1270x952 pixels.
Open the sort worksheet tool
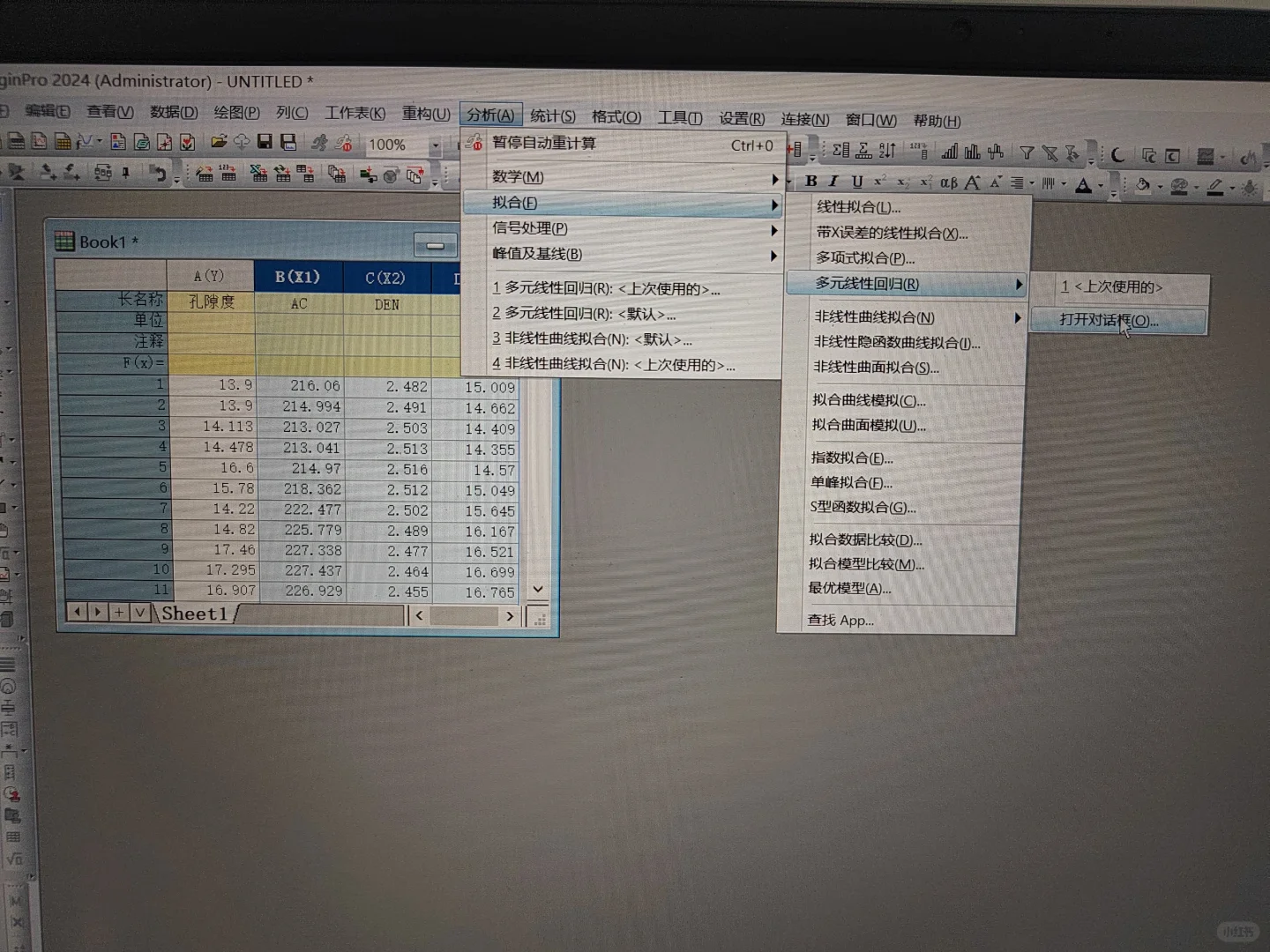886,150
